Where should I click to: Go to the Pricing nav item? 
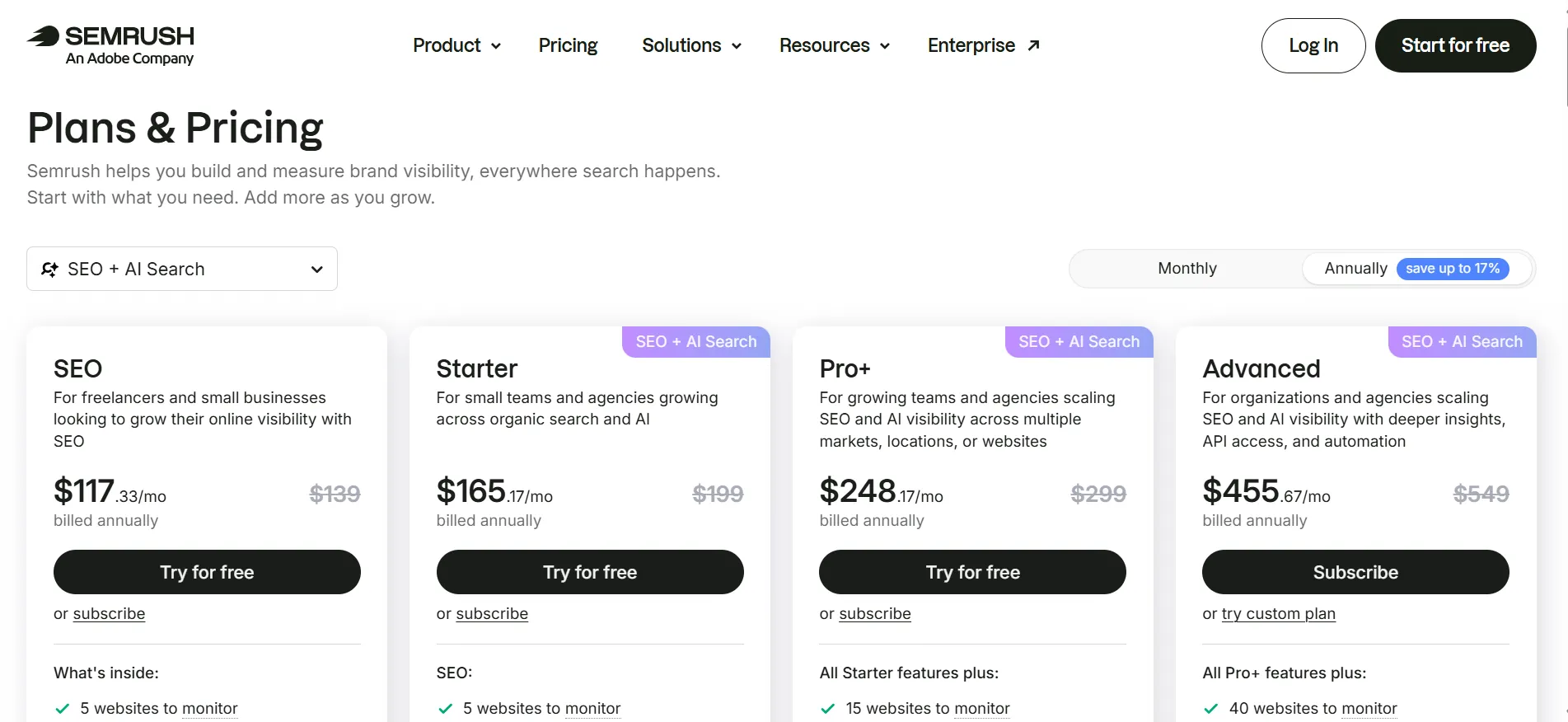coord(568,45)
